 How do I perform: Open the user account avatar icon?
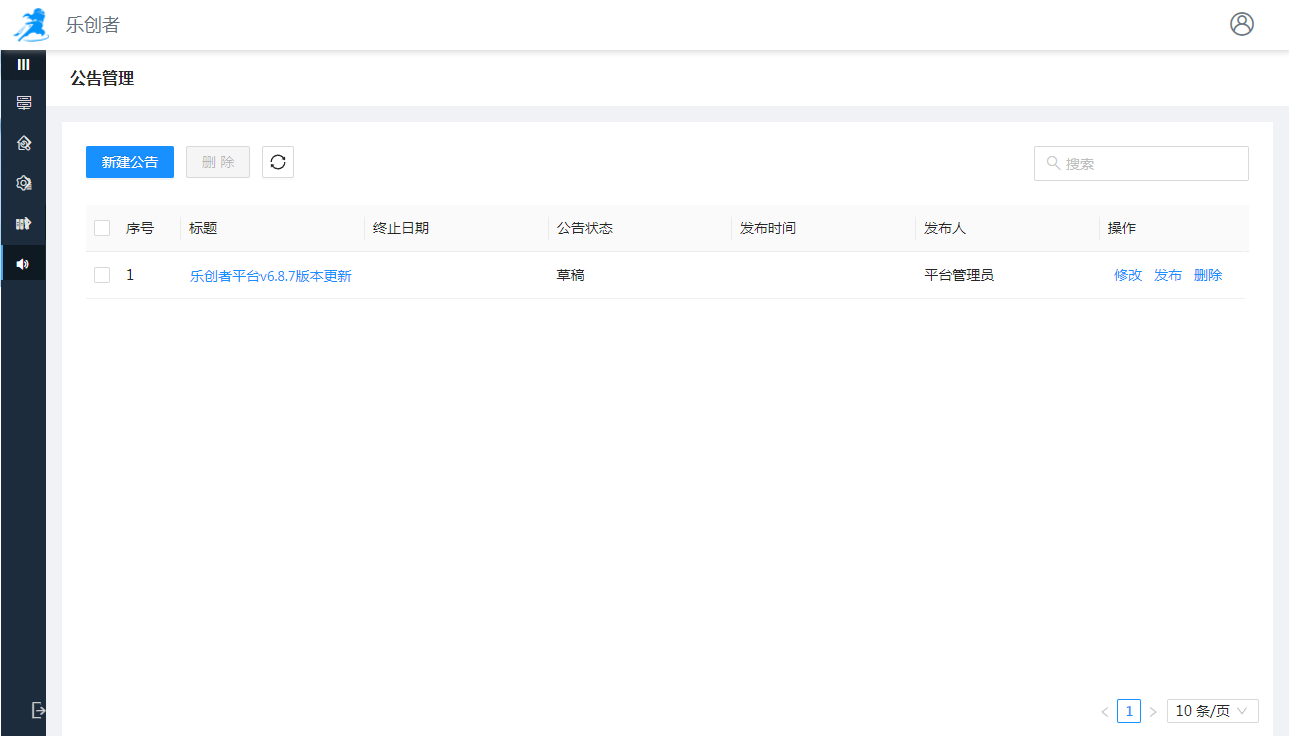(1241, 24)
